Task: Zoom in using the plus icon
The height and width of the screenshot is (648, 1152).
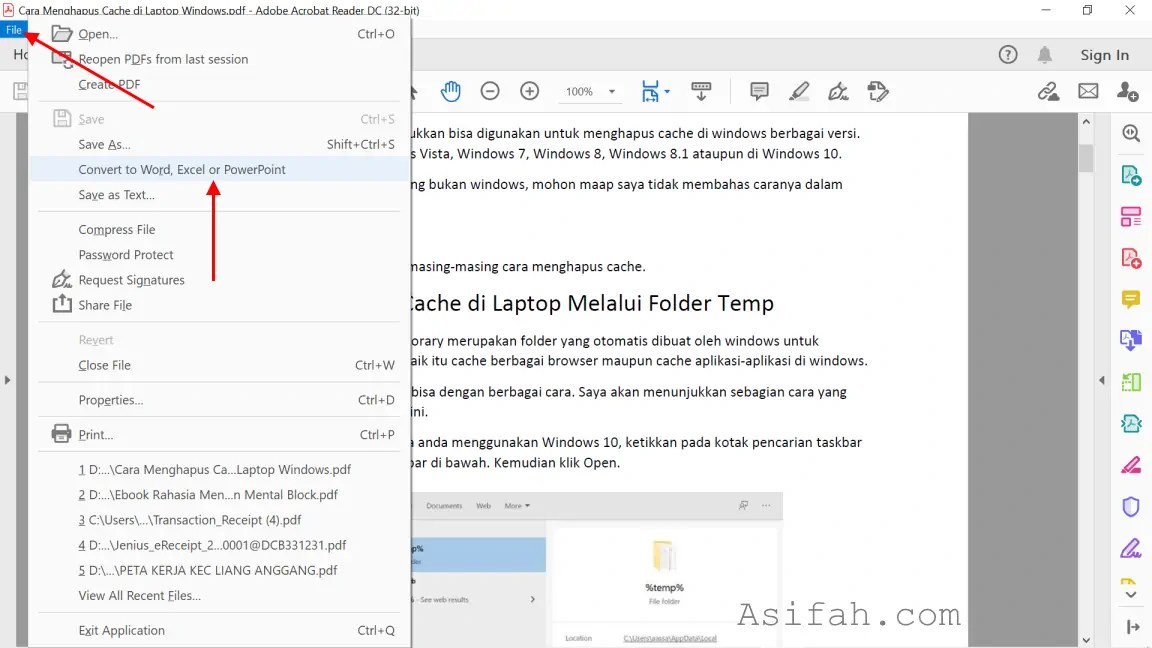Action: click(x=529, y=90)
